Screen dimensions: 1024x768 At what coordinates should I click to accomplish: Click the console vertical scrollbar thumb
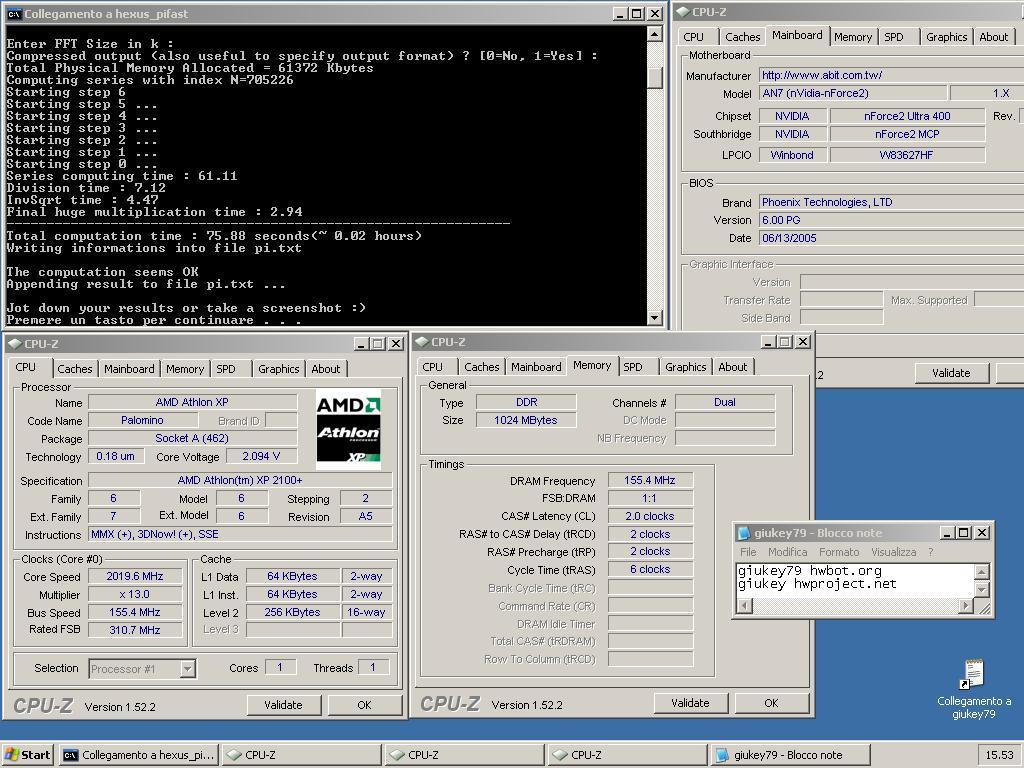pyautogui.click(x=654, y=78)
